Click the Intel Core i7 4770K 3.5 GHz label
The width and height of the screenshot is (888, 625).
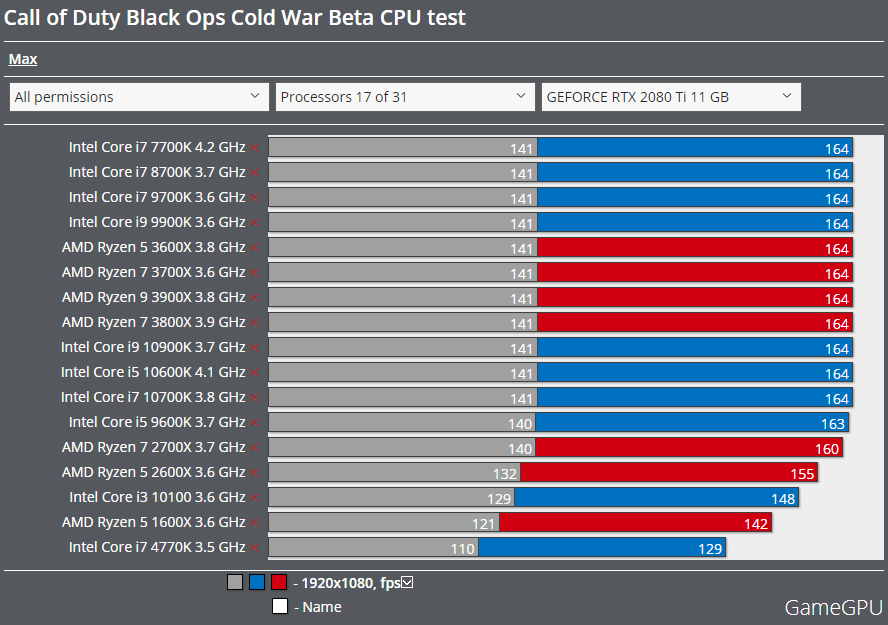[157, 547]
